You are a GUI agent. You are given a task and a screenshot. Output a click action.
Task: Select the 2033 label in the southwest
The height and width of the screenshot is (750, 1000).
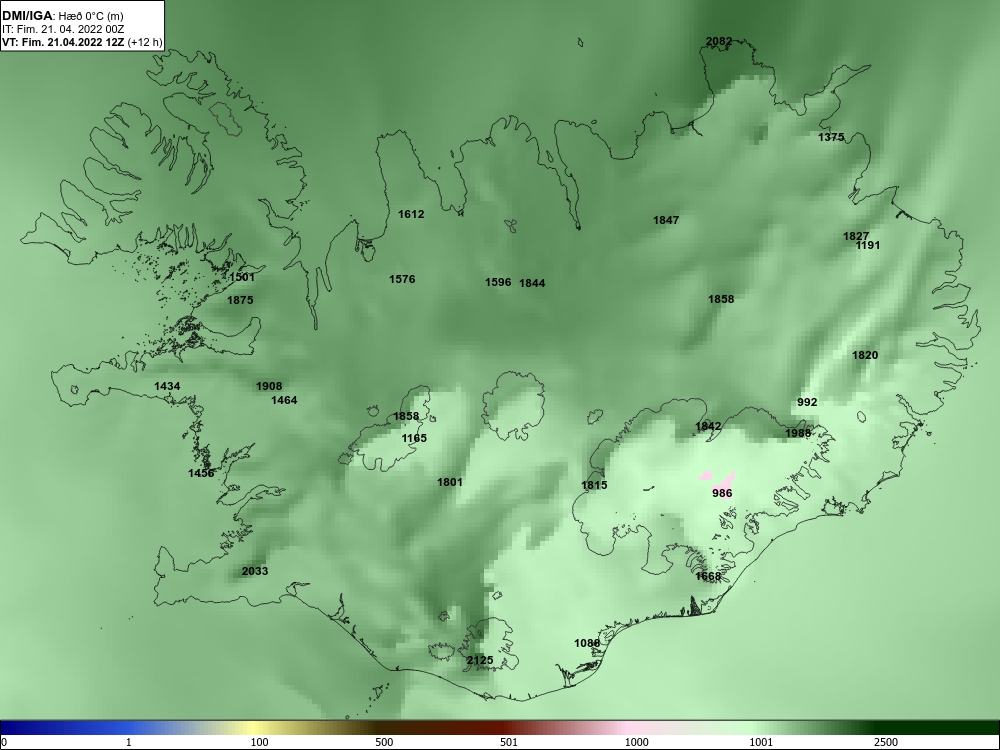coord(254,571)
